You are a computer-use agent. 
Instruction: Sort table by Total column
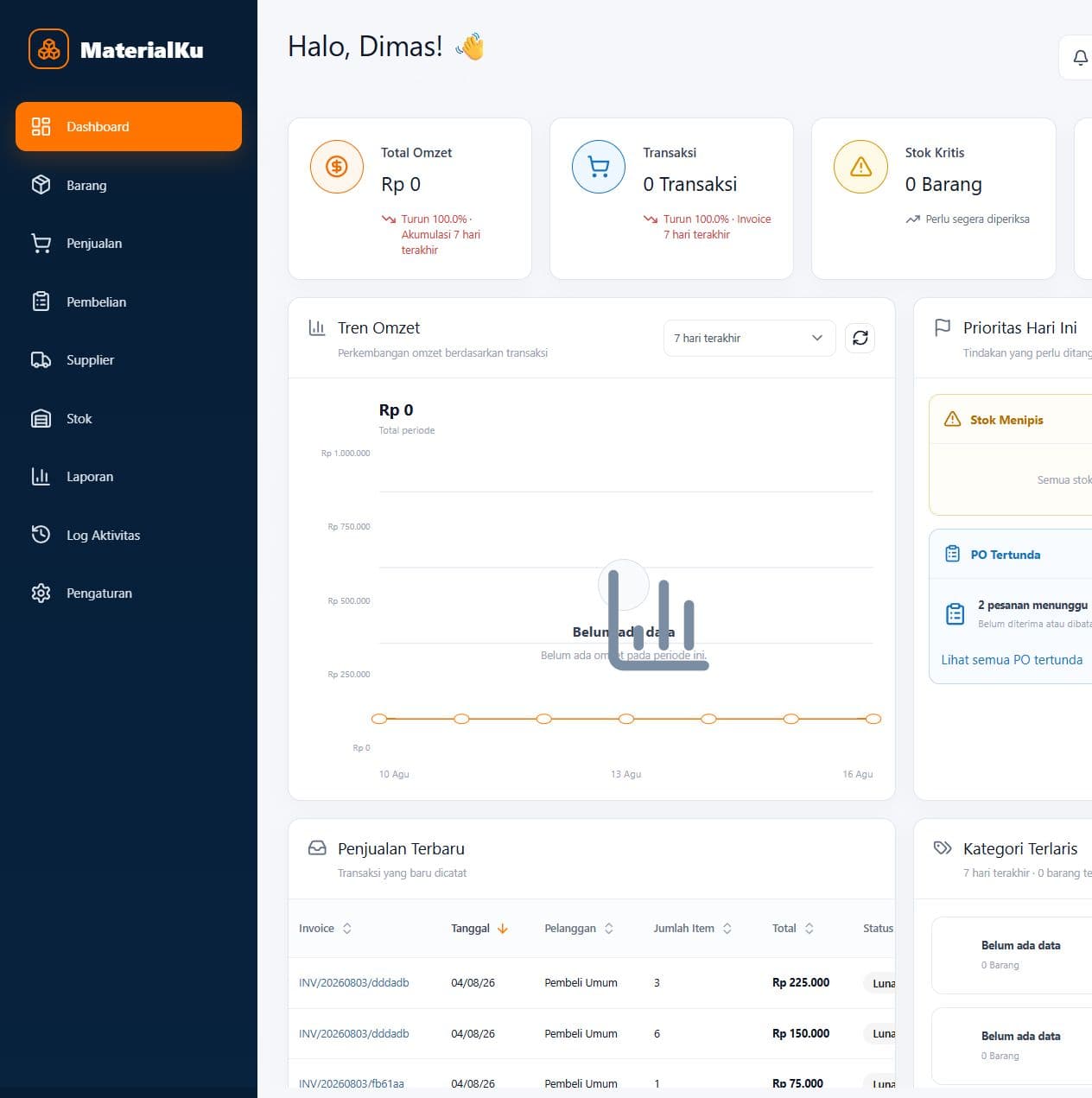[x=793, y=928]
